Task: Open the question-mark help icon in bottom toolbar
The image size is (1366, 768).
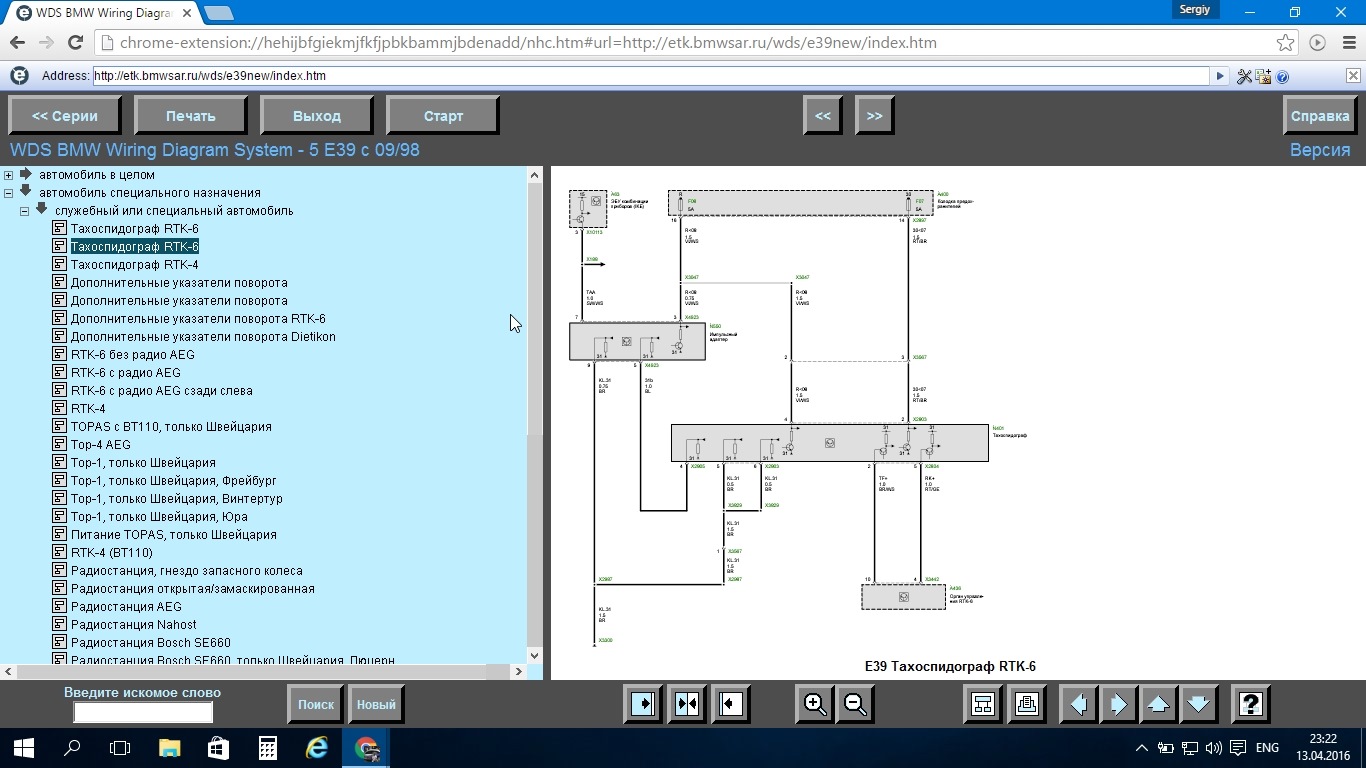Action: coord(1250,704)
